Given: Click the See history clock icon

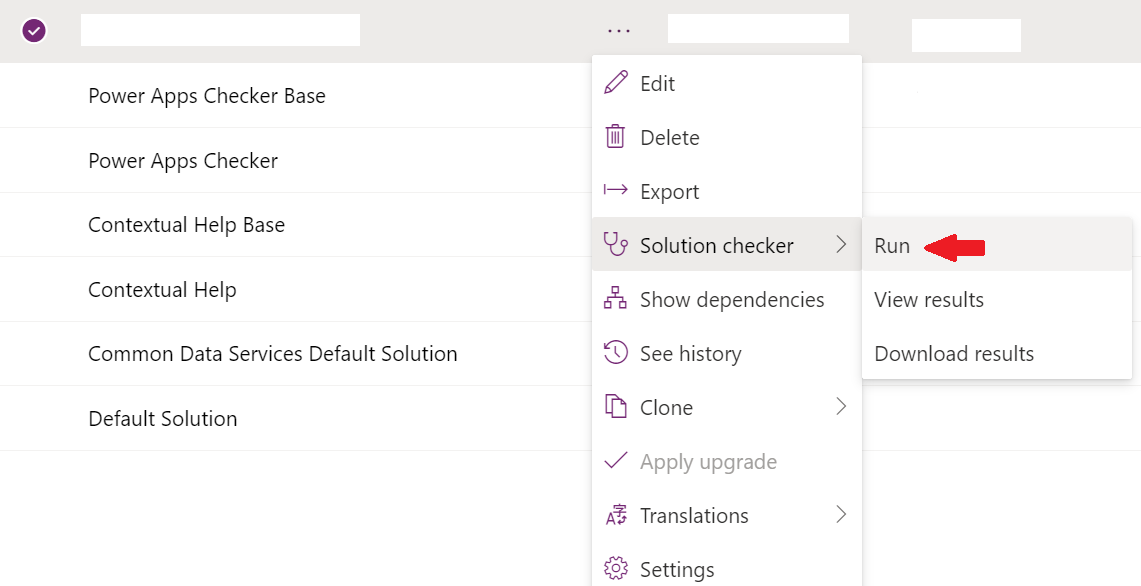Looking at the screenshot, I should coord(616,352).
